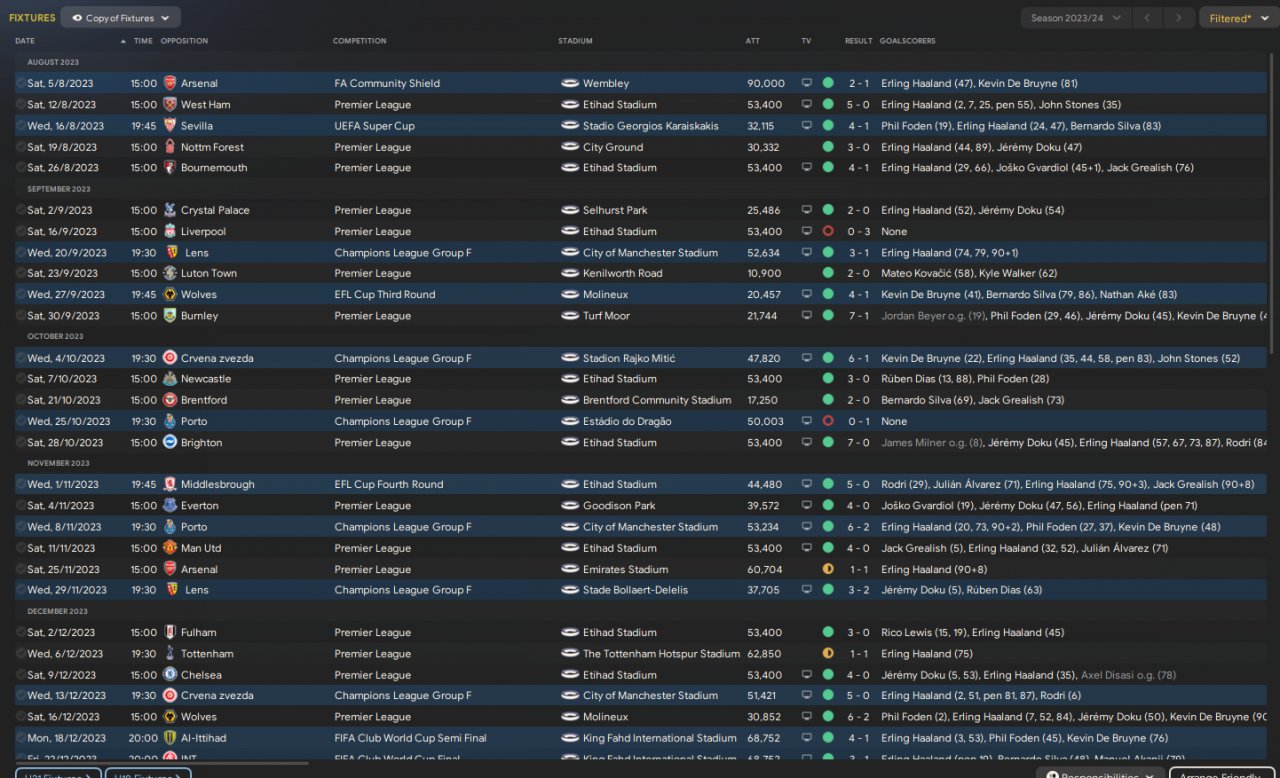Sort by the Result column header
The width and height of the screenshot is (1280, 778).
click(x=859, y=41)
